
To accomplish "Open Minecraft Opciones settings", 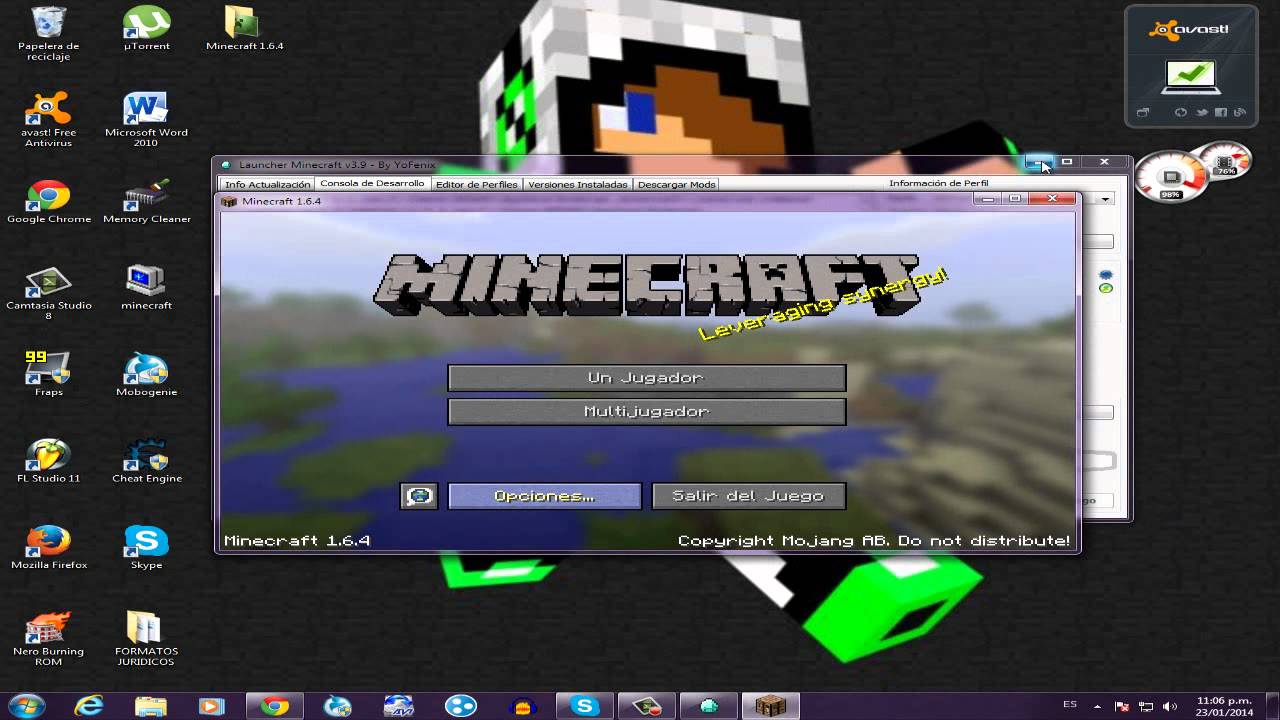I will tap(544, 496).
